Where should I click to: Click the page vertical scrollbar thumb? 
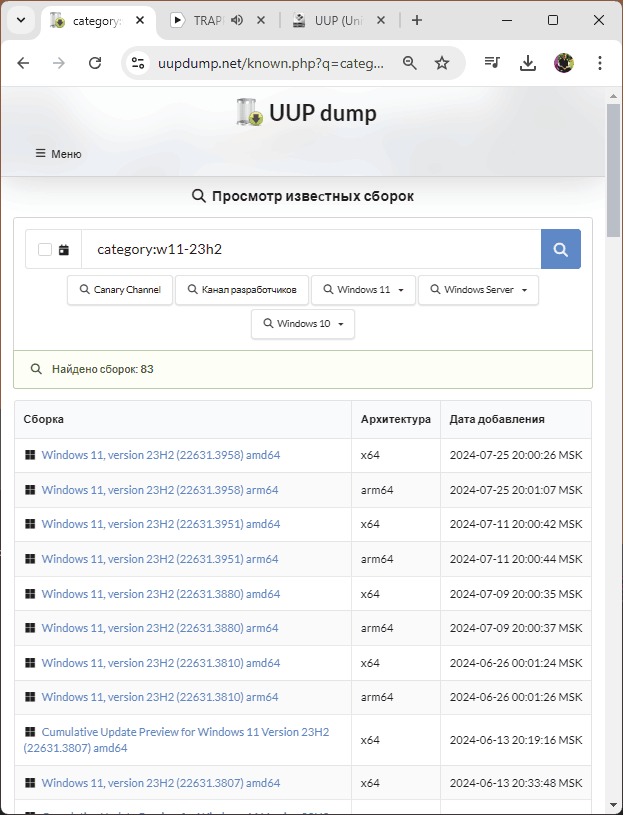[x=613, y=170]
